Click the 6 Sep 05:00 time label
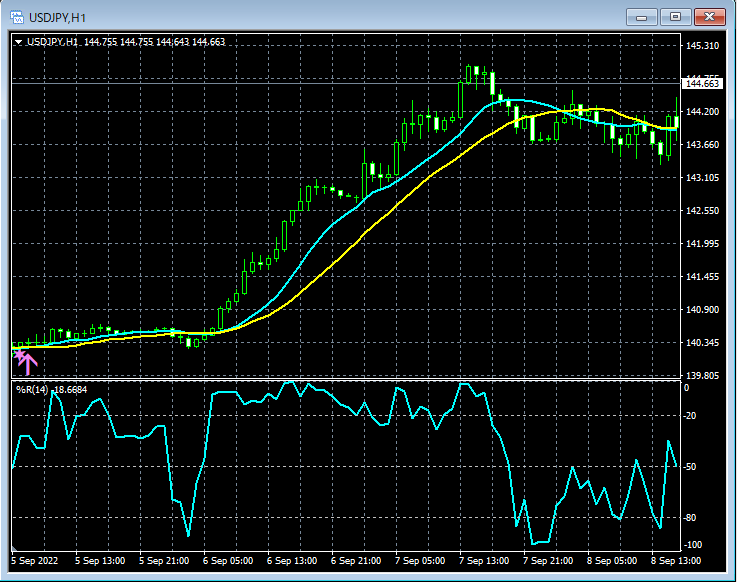The width and height of the screenshot is (738, 582). click(228, 561)
